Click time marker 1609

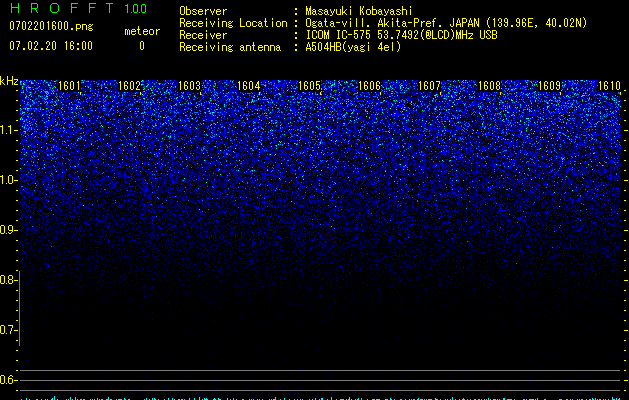549,85
